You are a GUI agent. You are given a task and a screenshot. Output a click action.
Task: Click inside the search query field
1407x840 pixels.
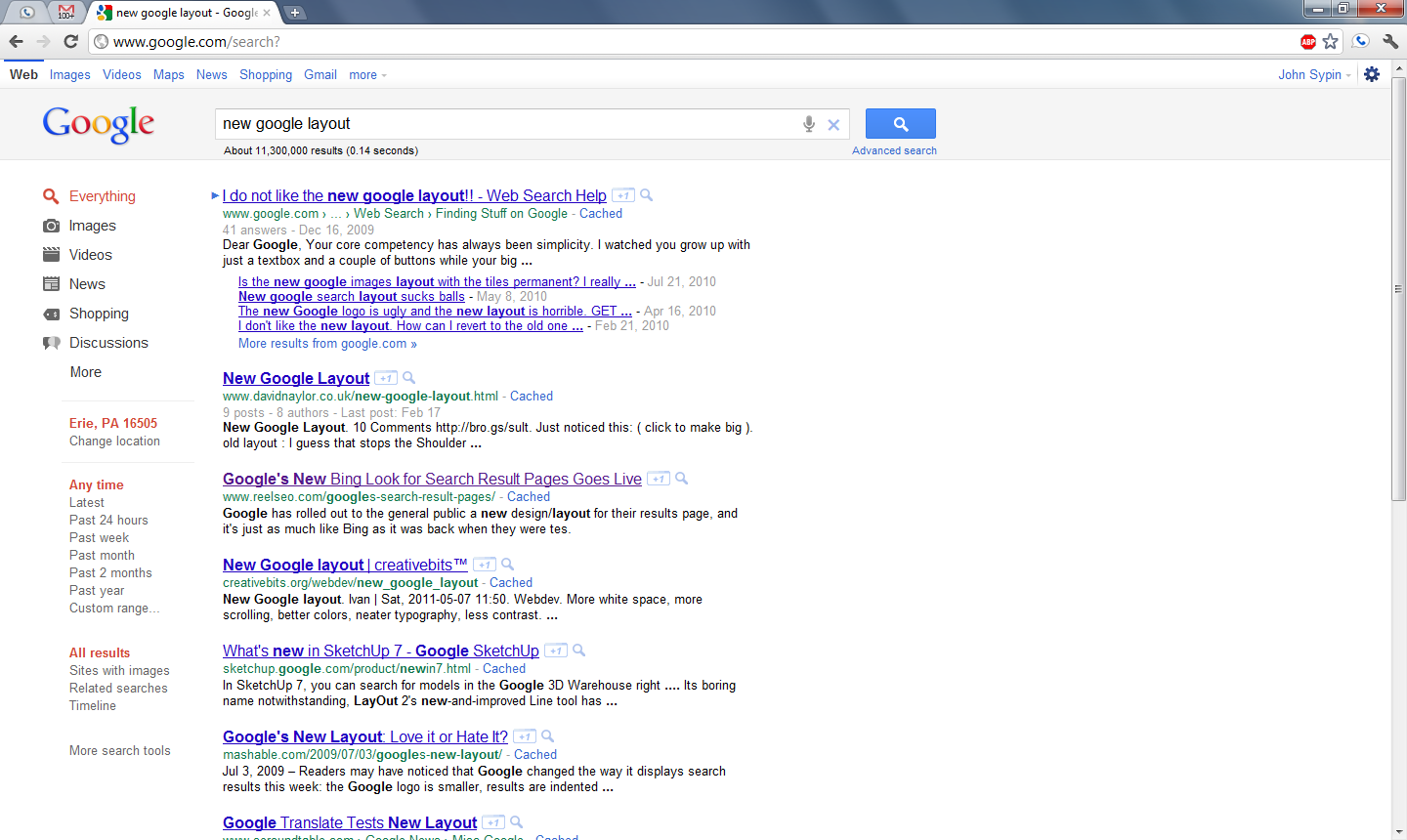click(x=489, y=124)
